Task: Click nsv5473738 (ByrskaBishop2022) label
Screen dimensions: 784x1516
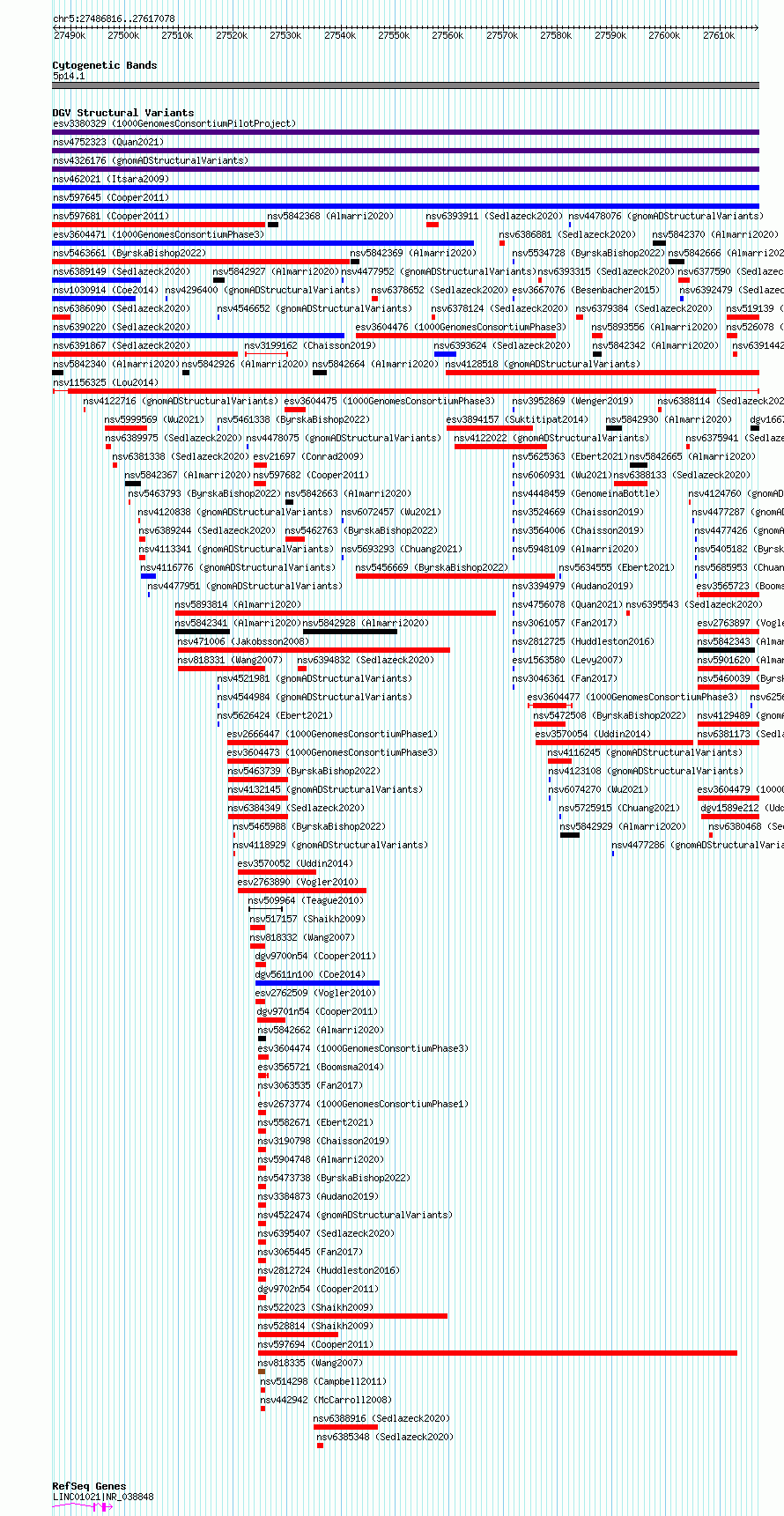Action: coord(335,1178)
